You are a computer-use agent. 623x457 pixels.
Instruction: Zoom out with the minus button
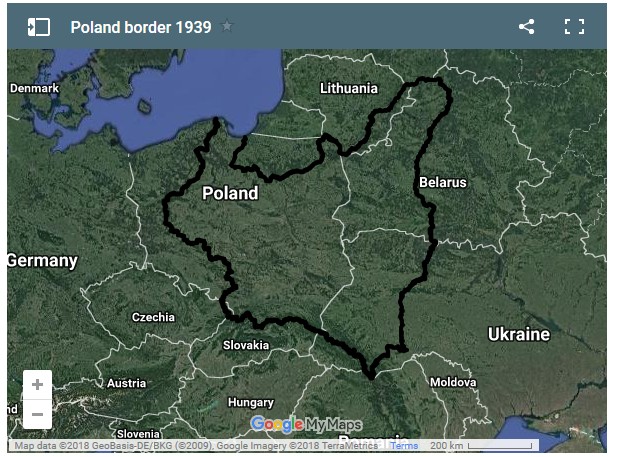[x=37, y=413]
